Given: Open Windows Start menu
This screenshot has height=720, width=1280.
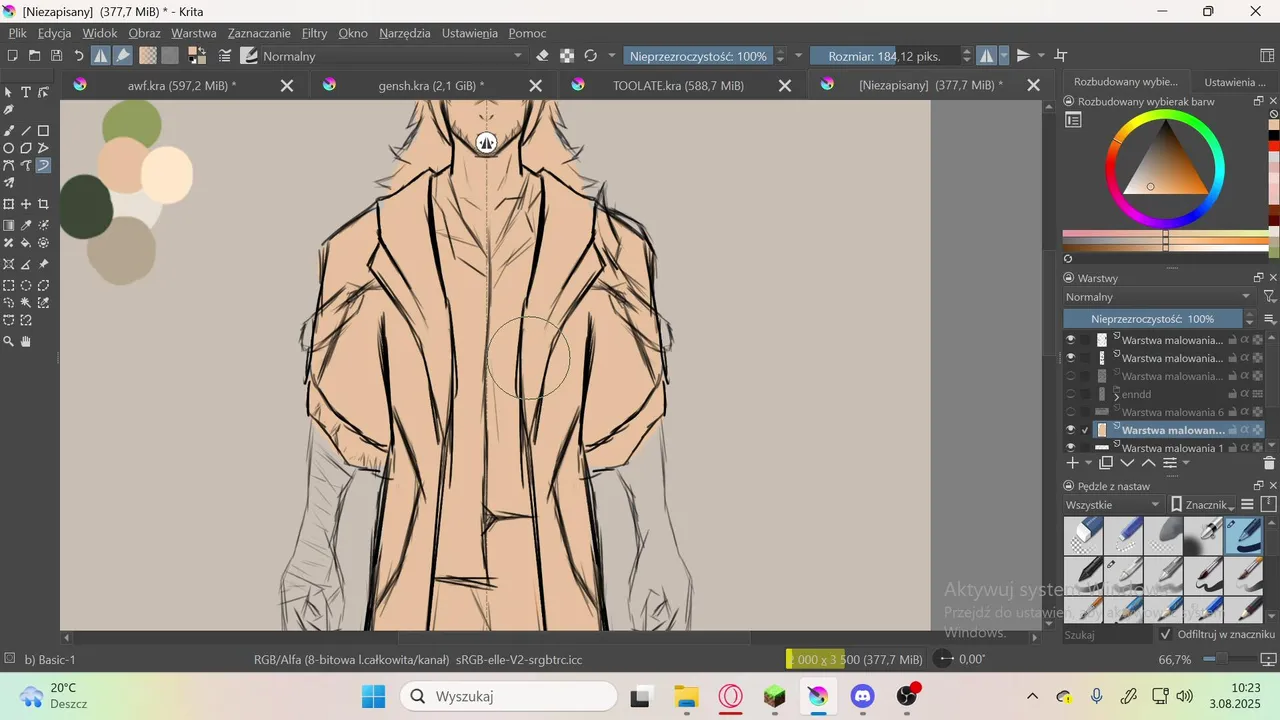Looking at the screenshot, I should [x=373, y=696].
